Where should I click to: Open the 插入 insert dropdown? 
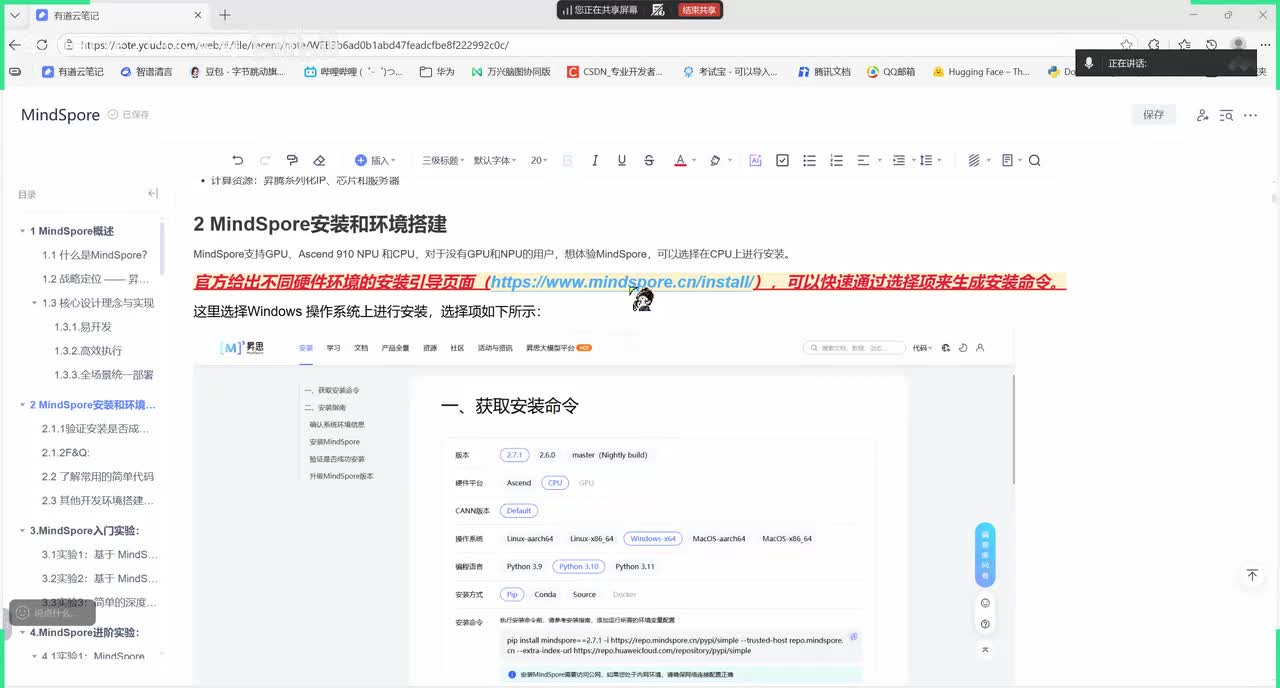375,160
